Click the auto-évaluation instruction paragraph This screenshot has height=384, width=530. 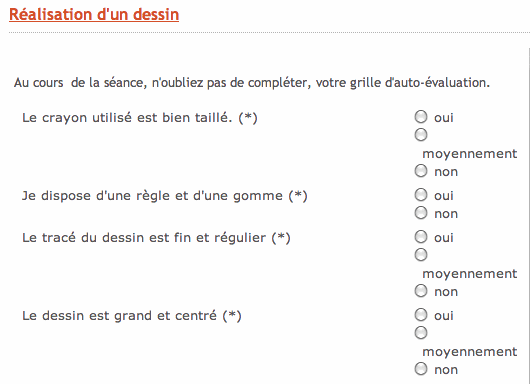click(x=252, y=83)
